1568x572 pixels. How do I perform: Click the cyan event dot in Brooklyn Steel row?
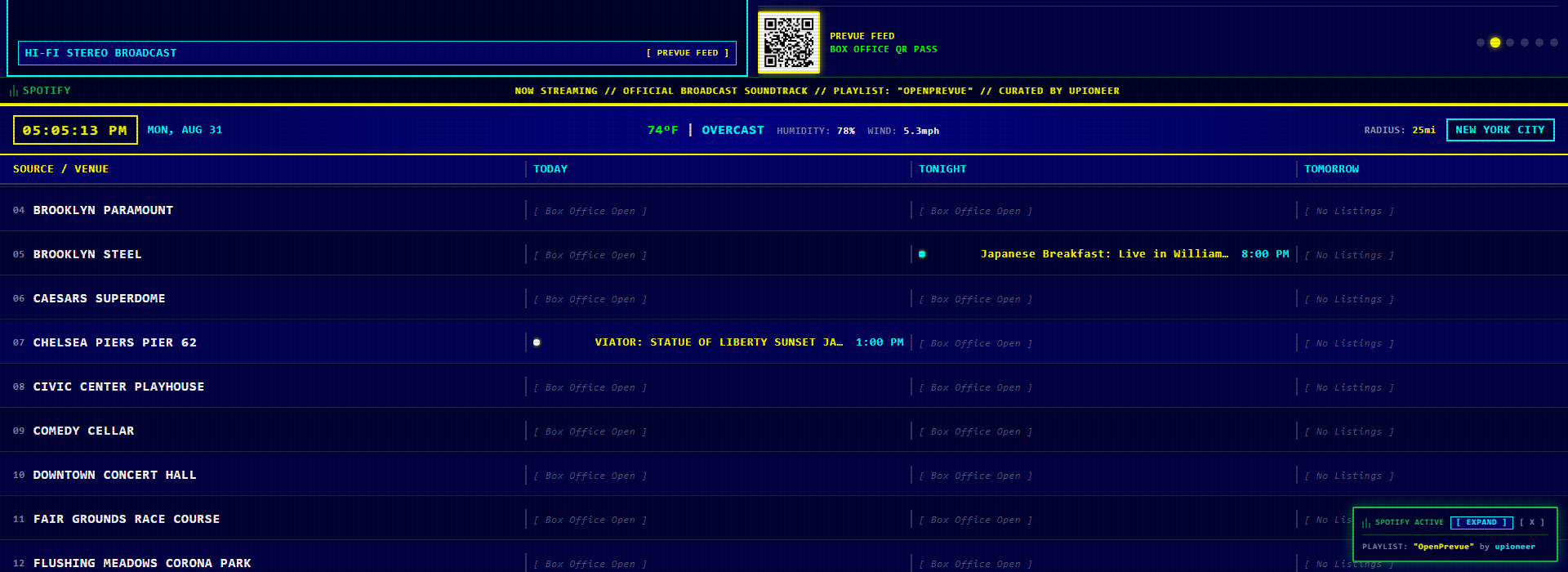click(x=922, y=254)
